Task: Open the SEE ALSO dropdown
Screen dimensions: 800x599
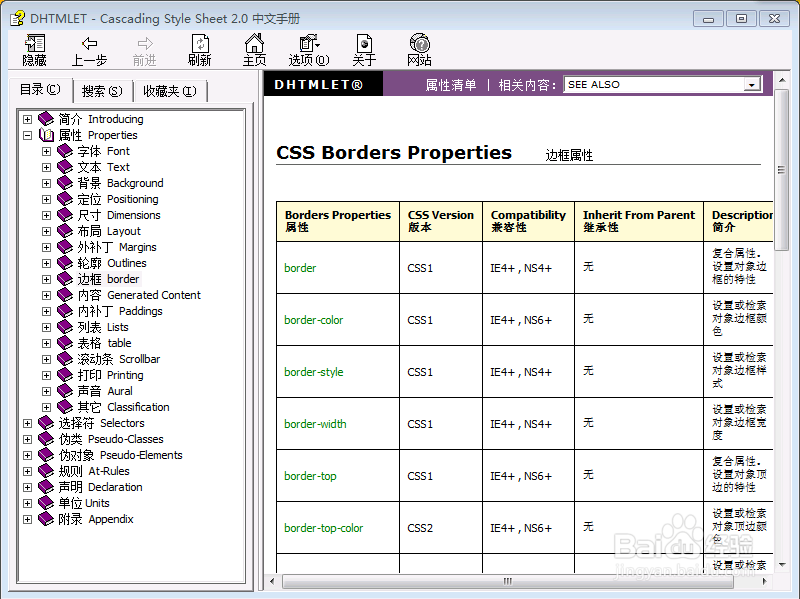Action: (x=750, y=85)
